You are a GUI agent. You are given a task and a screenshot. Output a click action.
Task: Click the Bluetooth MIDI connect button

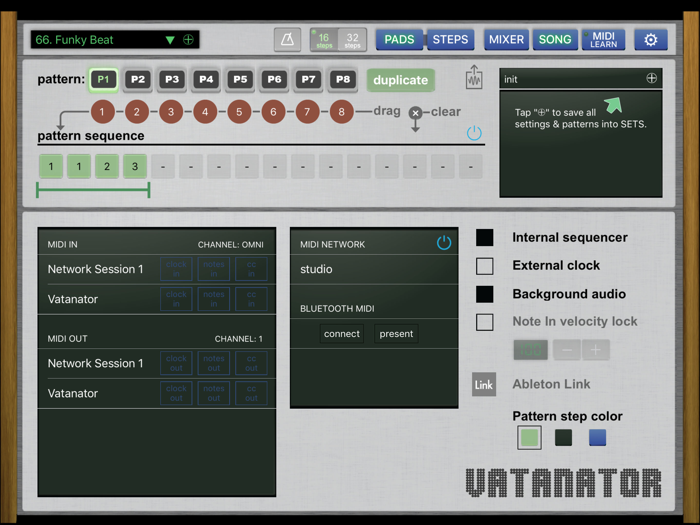coord(342,334)
